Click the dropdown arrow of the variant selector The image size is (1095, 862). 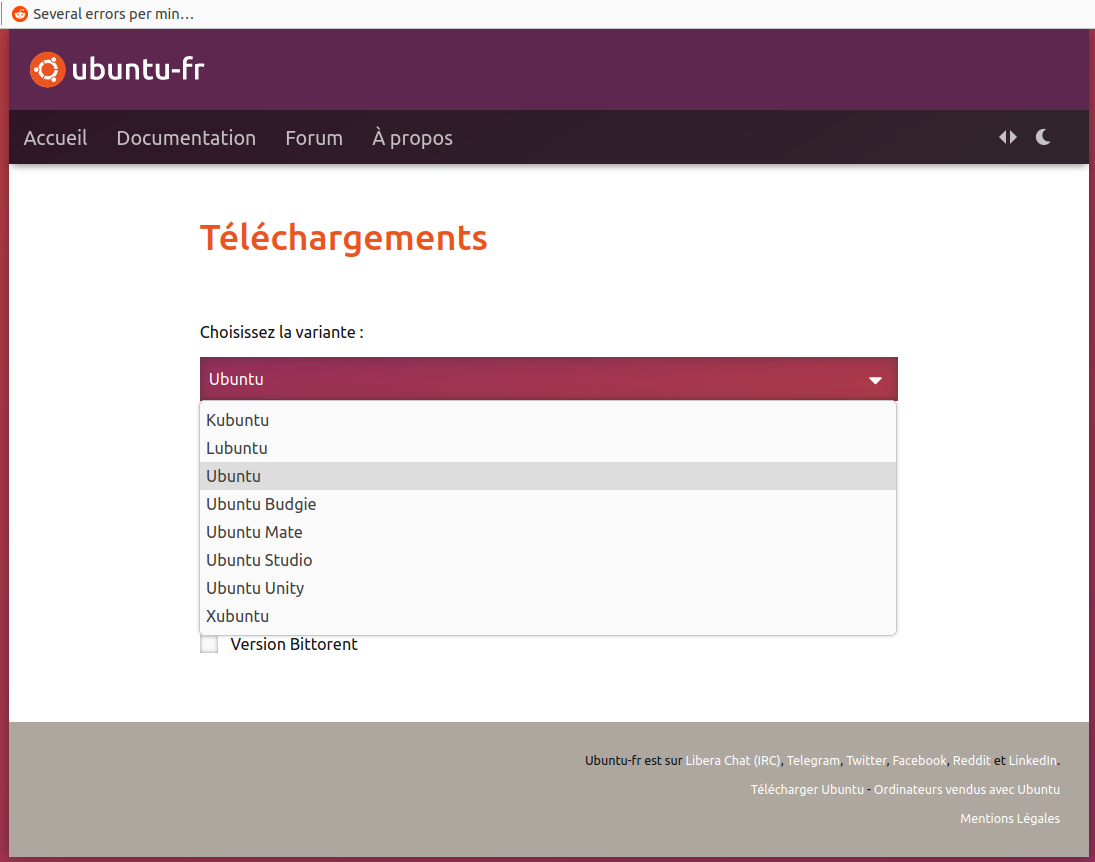pos(875,380)
